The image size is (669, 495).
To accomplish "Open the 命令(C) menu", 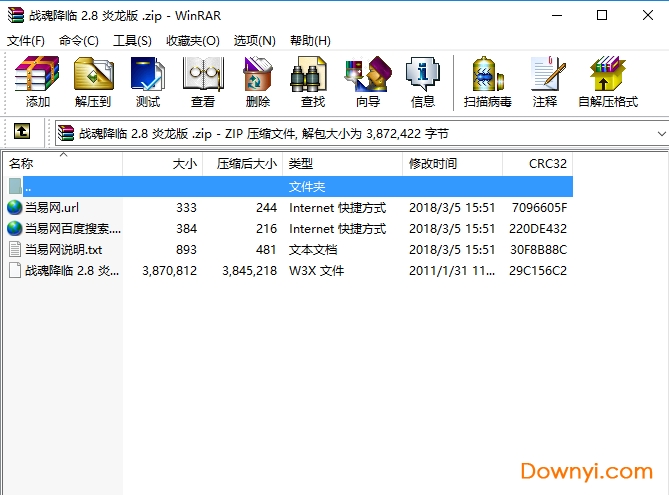I will coord(79,41).
